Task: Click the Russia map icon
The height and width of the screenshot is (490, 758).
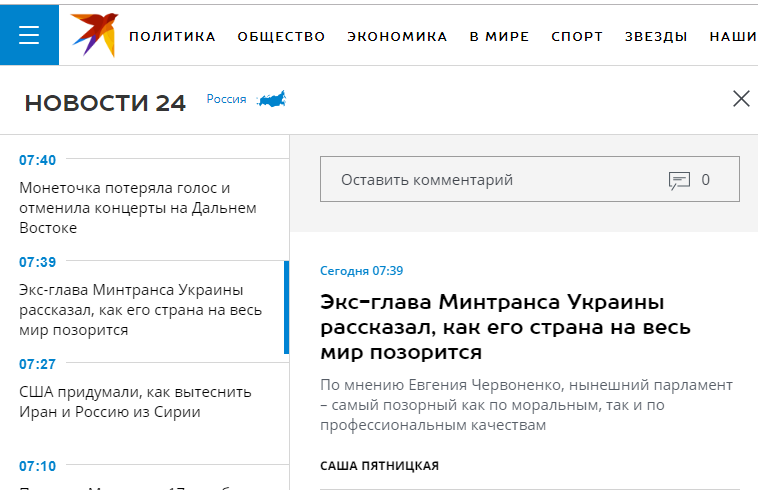Action: pos(271,99)
